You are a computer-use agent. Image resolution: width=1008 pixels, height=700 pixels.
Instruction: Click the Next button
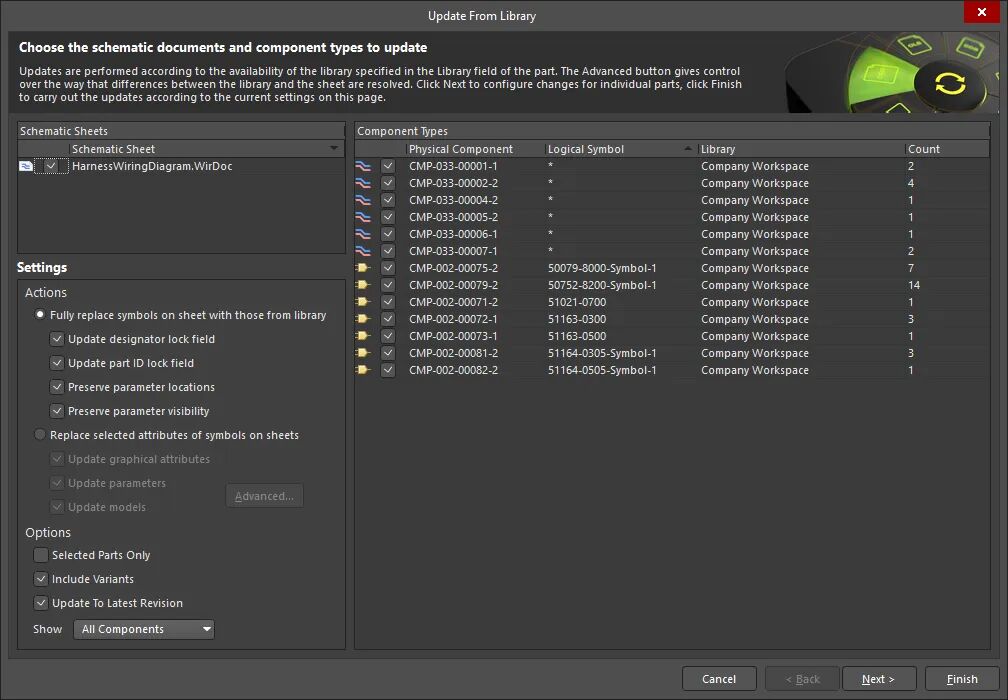(879, 678)
